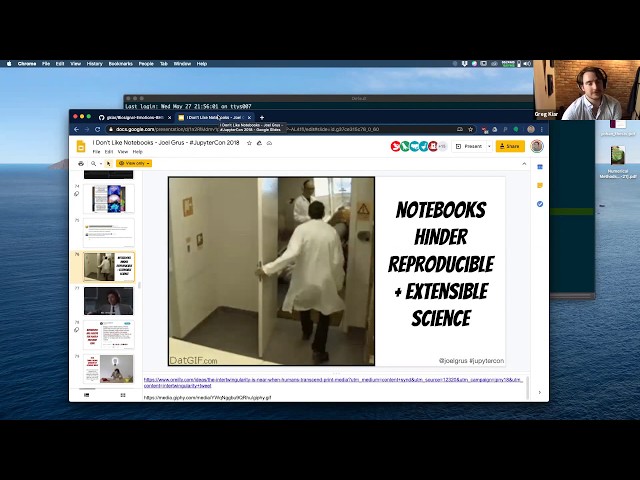Select slide 75 thumbnail
The width and height of the screenshot is (640, 480).
tap(109, 233)
